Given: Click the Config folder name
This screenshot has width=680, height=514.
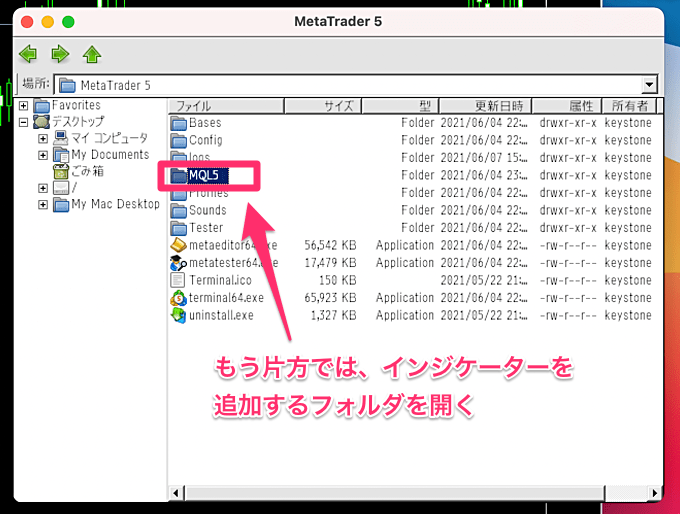Looking at the screenshot, I should coord(206,140).
